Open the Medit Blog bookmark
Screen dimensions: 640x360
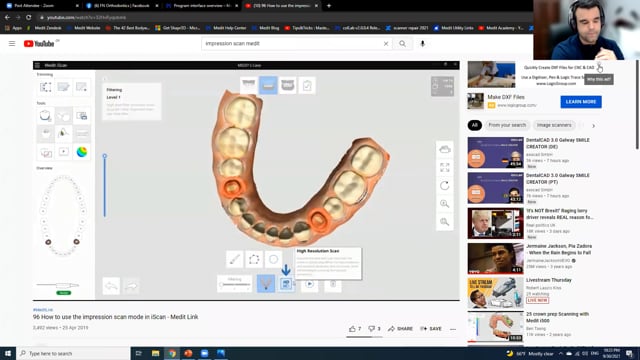click(x=266, y=28)
